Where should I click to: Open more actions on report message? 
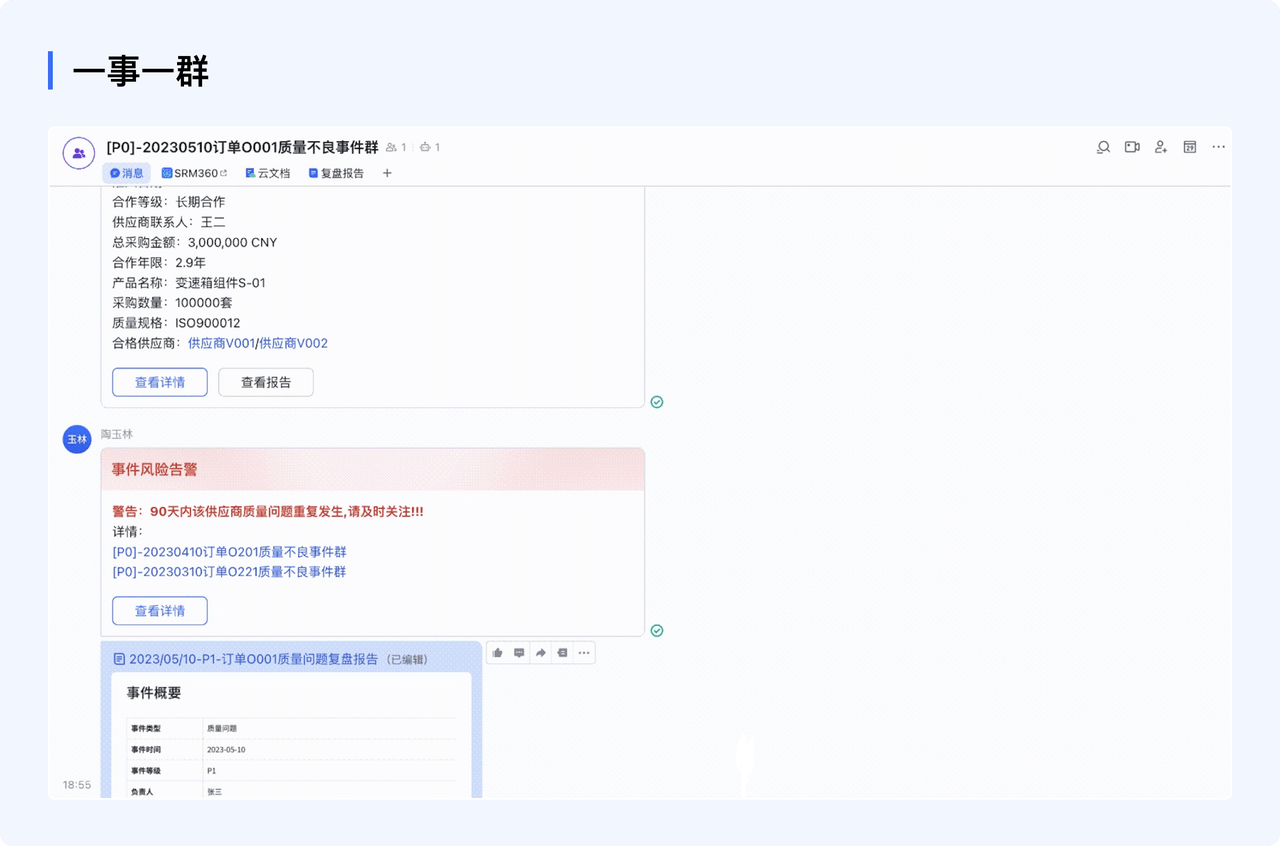(x=584, y=653)
